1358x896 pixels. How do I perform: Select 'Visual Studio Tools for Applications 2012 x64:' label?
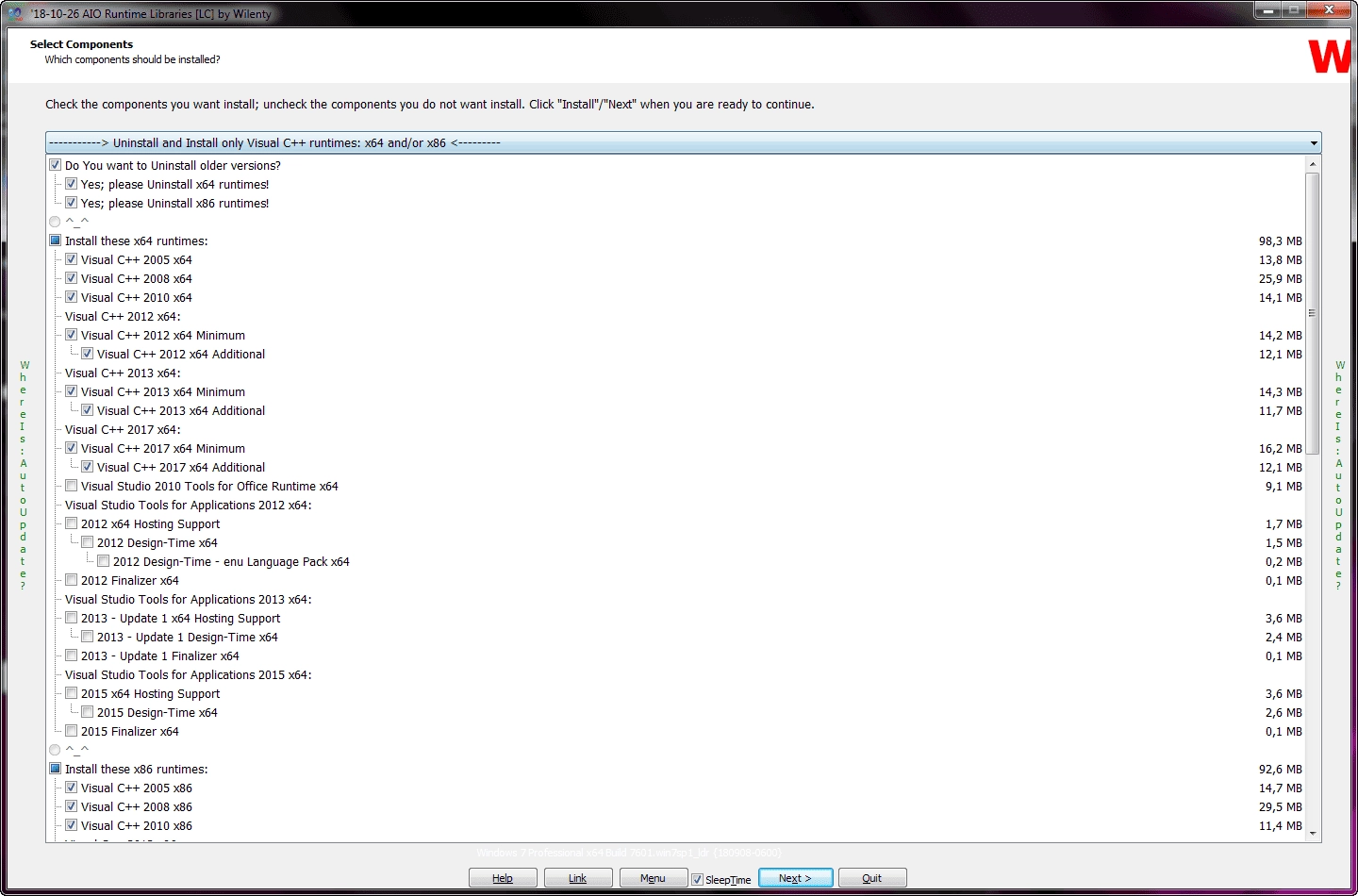189,505
